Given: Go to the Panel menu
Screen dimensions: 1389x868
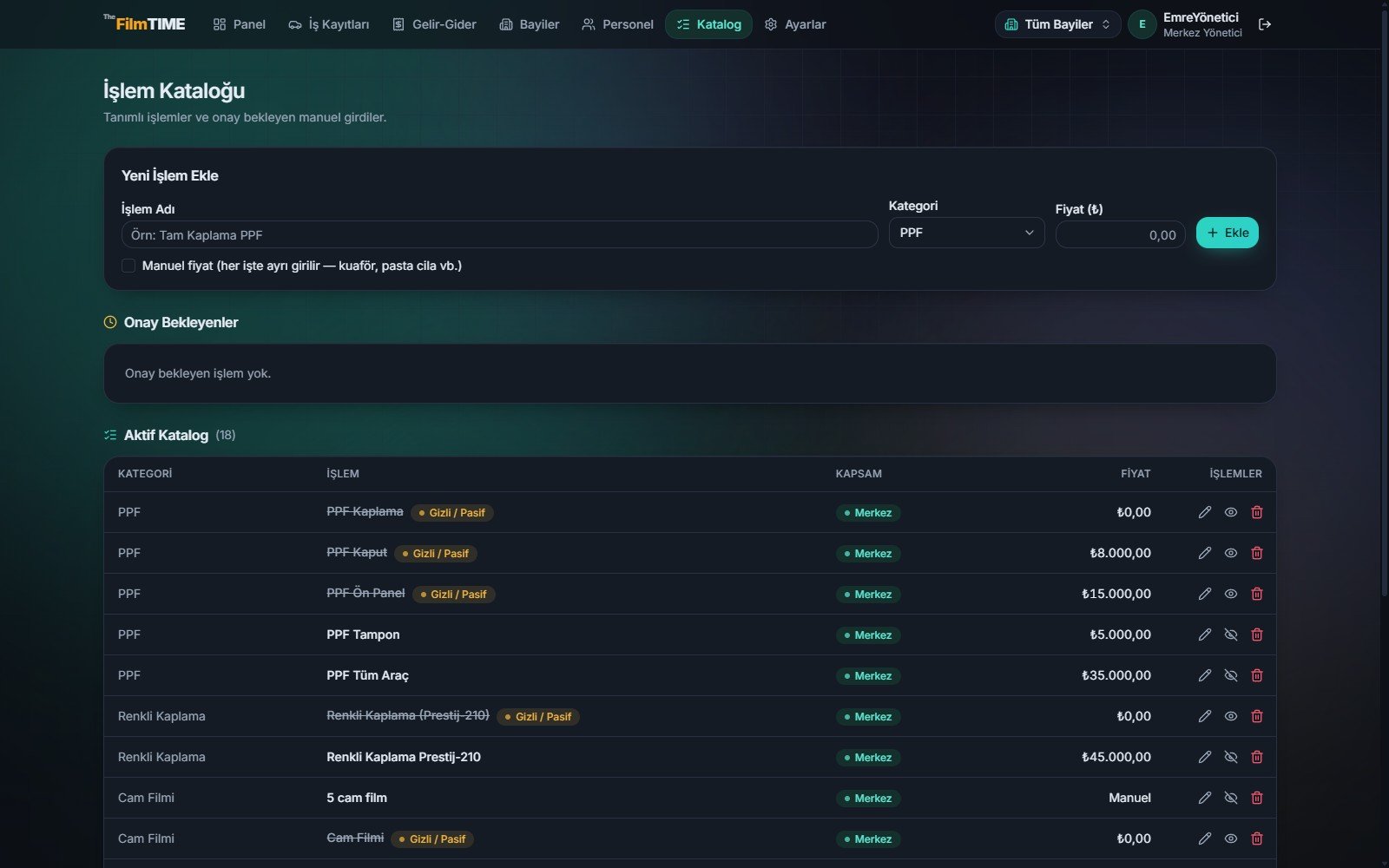Looking at the screenshot, I should tap(240, 24).
